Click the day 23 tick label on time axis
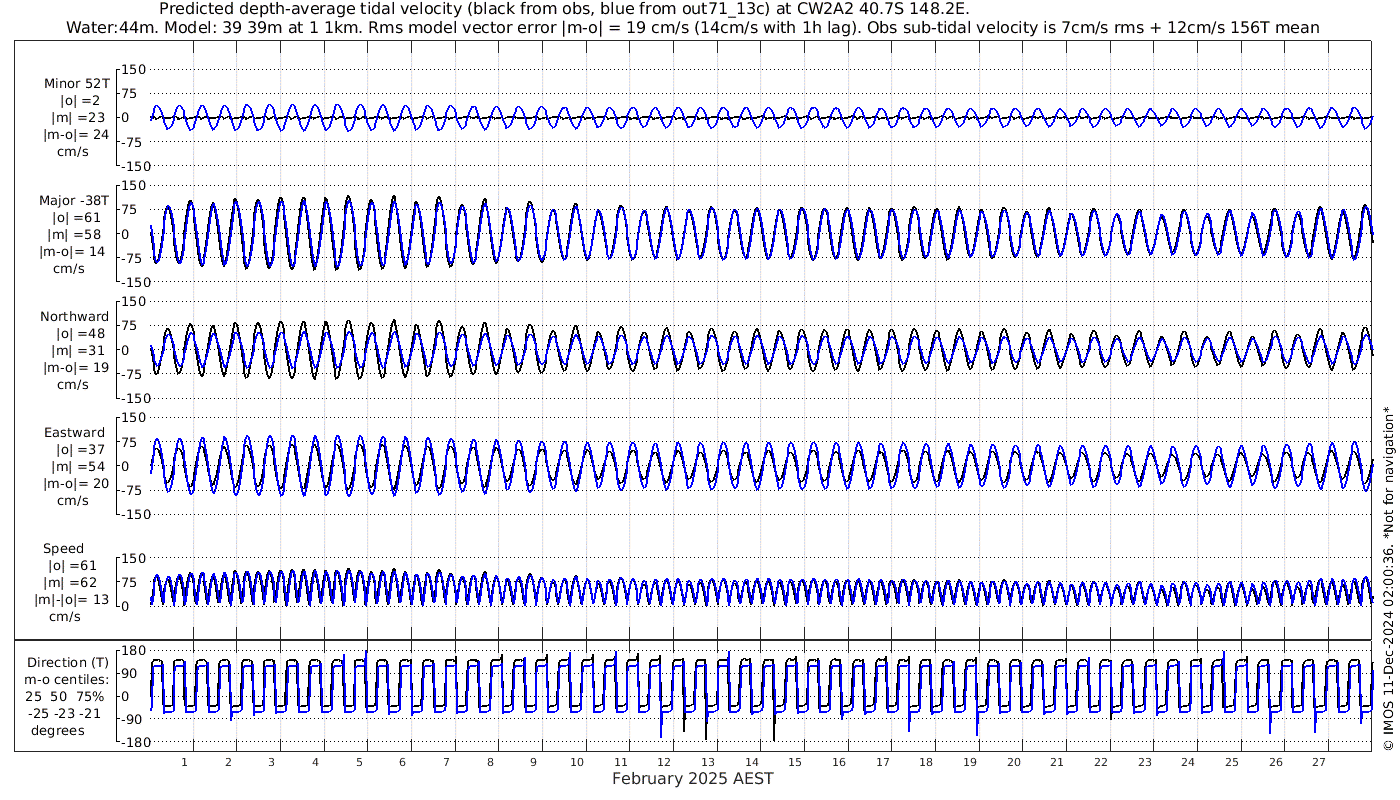Screen dimensions: 1400x800 tap(1144, 762)
